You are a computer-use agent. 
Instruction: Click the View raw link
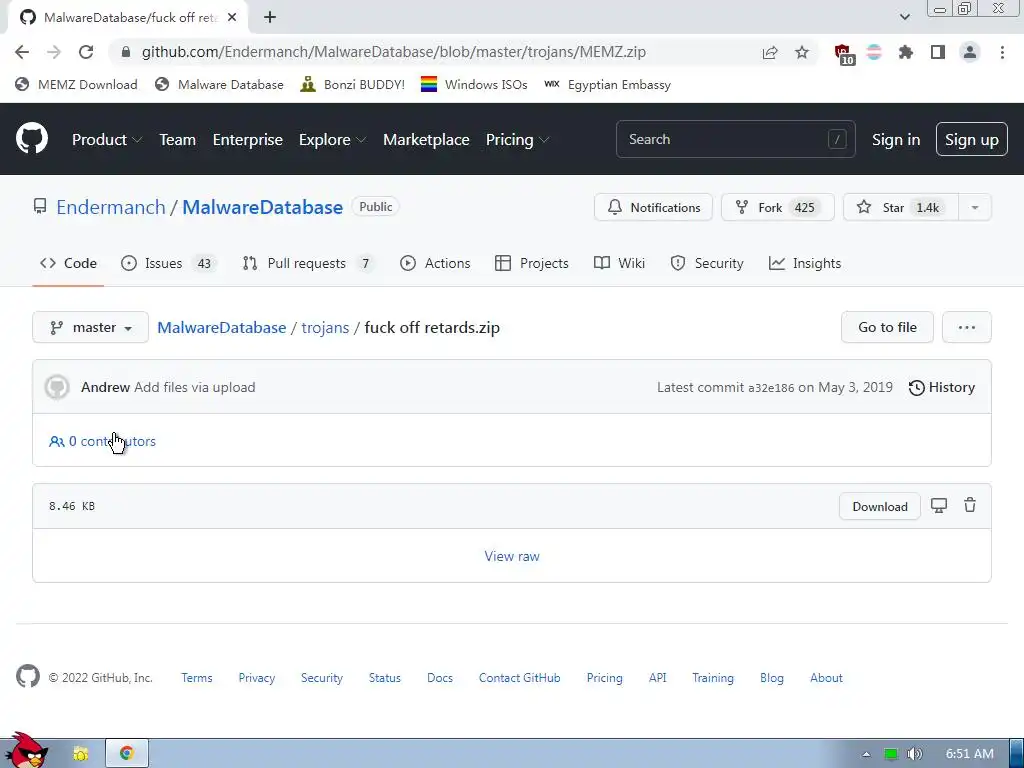(x=512, y=556)
